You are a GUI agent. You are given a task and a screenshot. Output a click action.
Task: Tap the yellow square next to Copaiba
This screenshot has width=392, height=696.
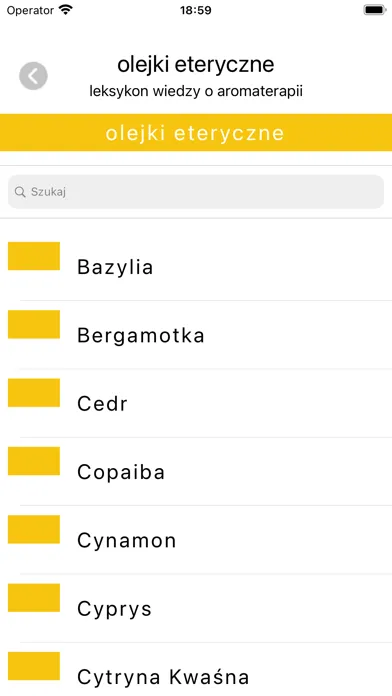point(34,461)
